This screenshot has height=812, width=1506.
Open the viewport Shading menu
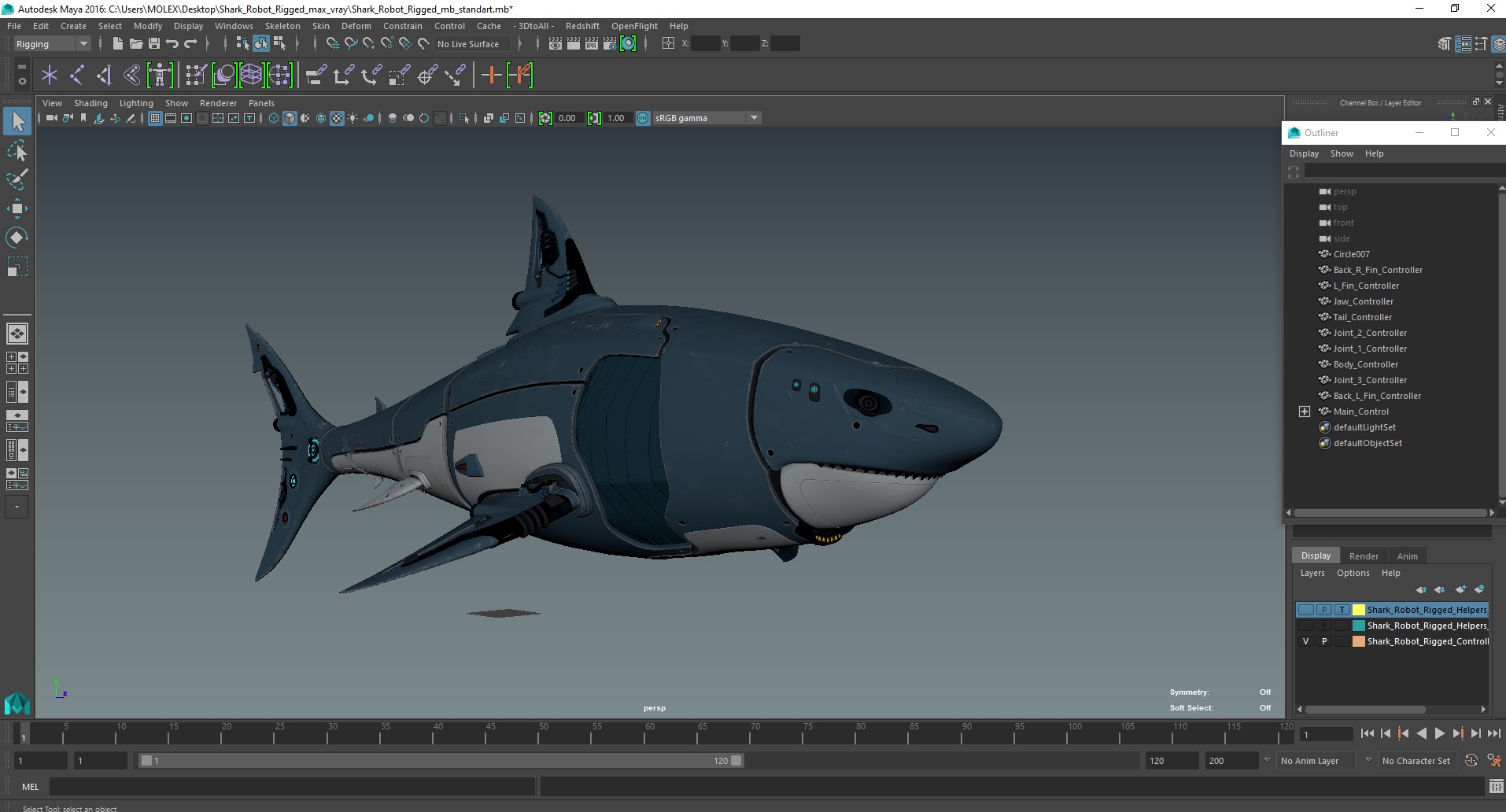(x=90, y=103)
